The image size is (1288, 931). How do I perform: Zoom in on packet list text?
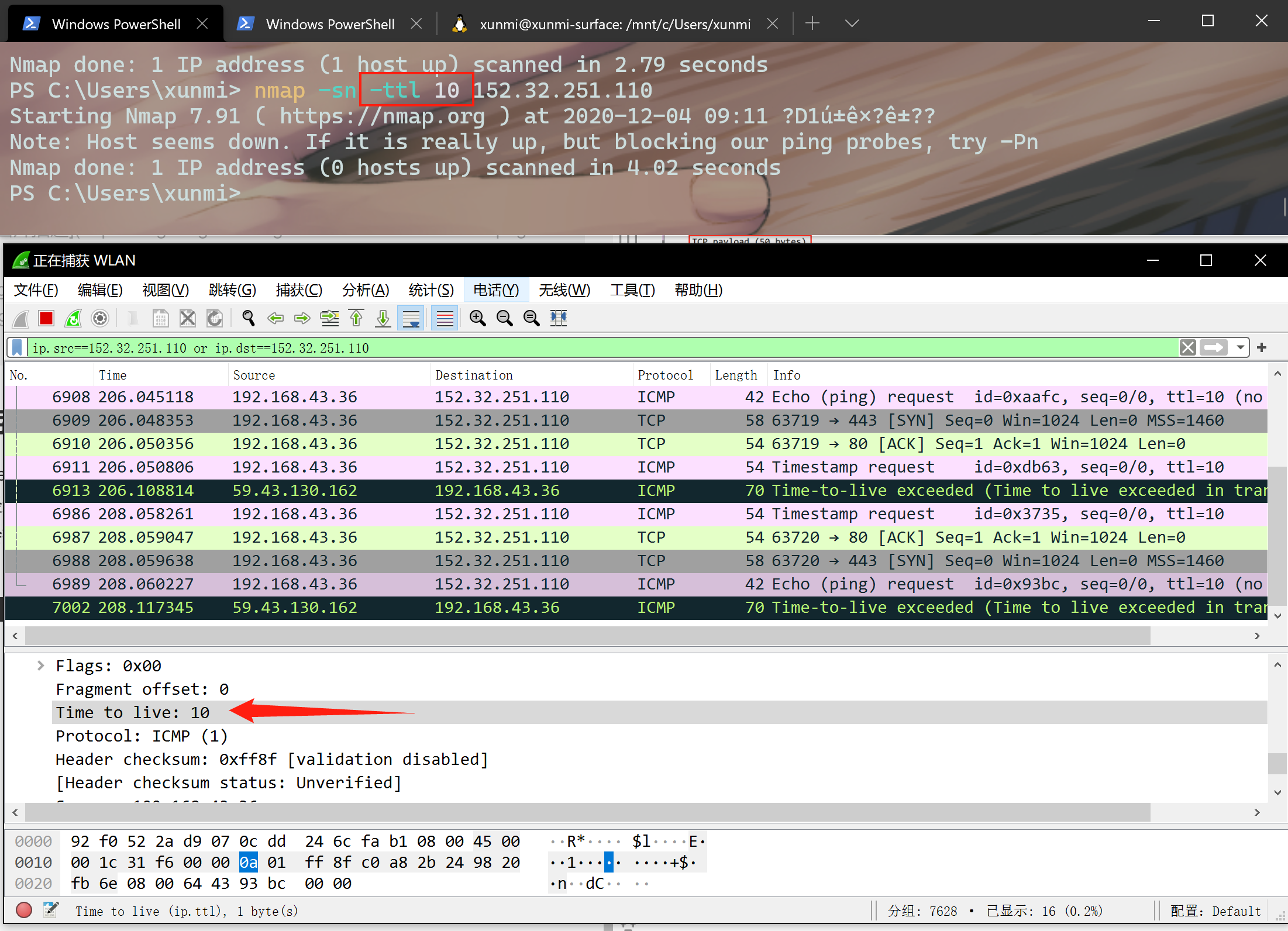(477, 318)
